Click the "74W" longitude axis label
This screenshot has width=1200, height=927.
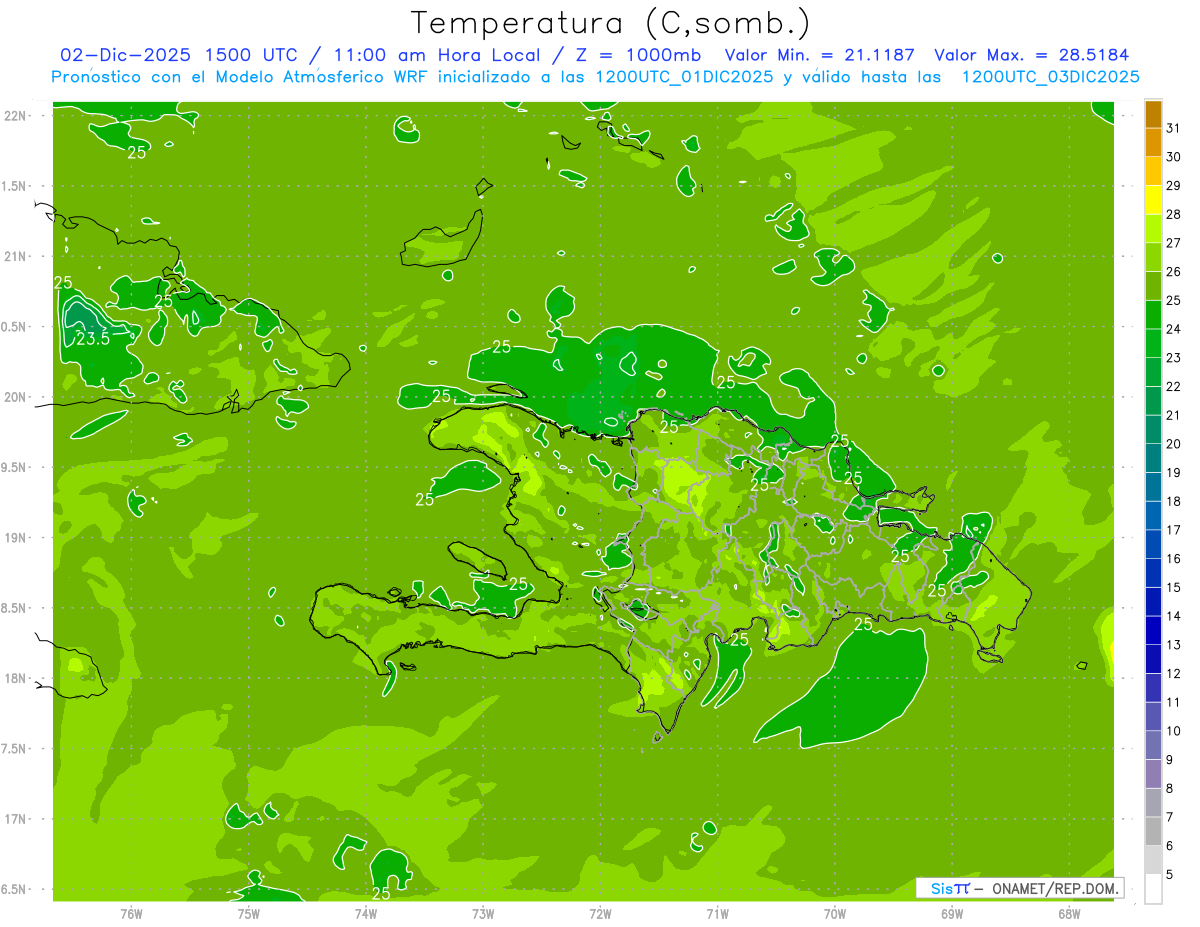pyautogui.click(x=366, y=914)
